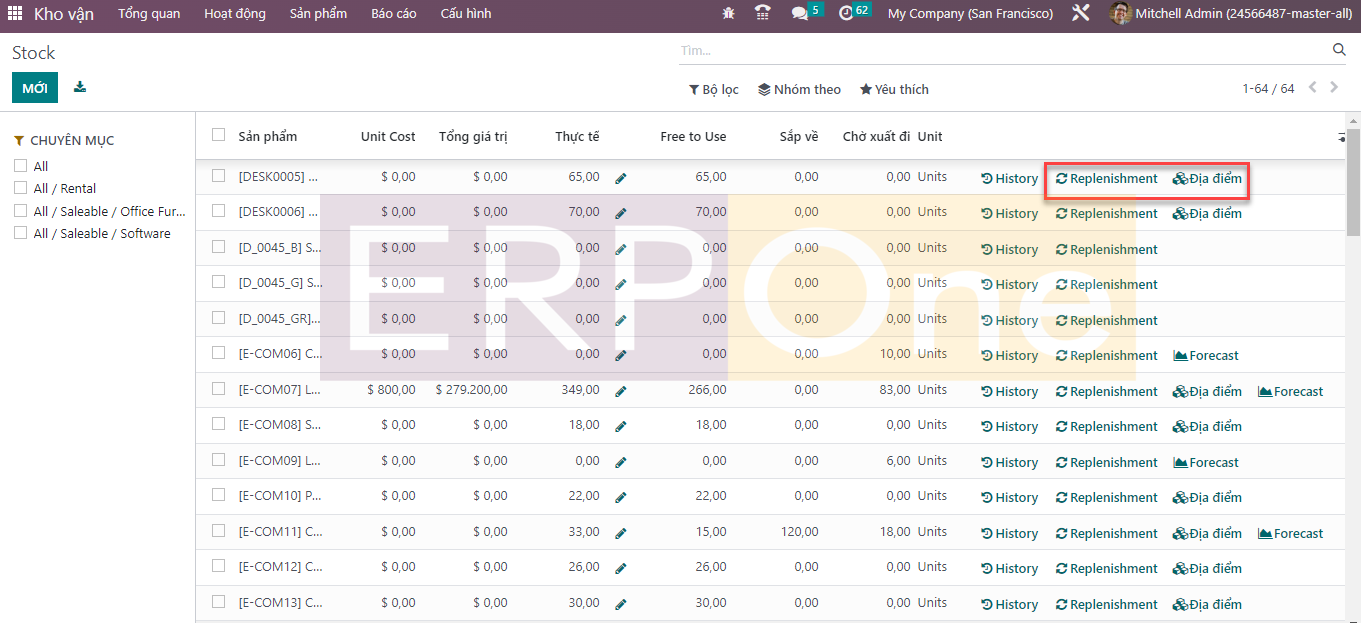
Task: Click the MỚI button
Action: 35,88
